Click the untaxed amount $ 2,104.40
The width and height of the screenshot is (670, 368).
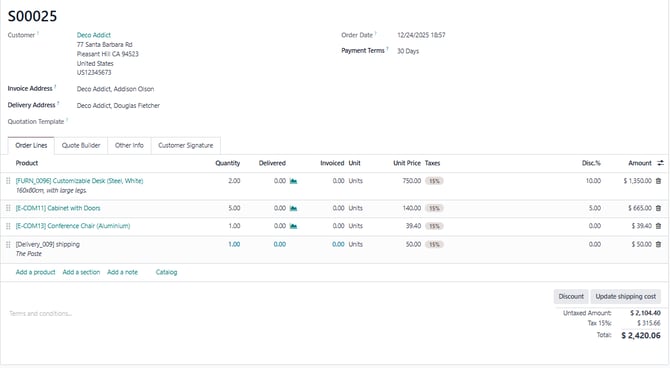[x=645, y=313]
